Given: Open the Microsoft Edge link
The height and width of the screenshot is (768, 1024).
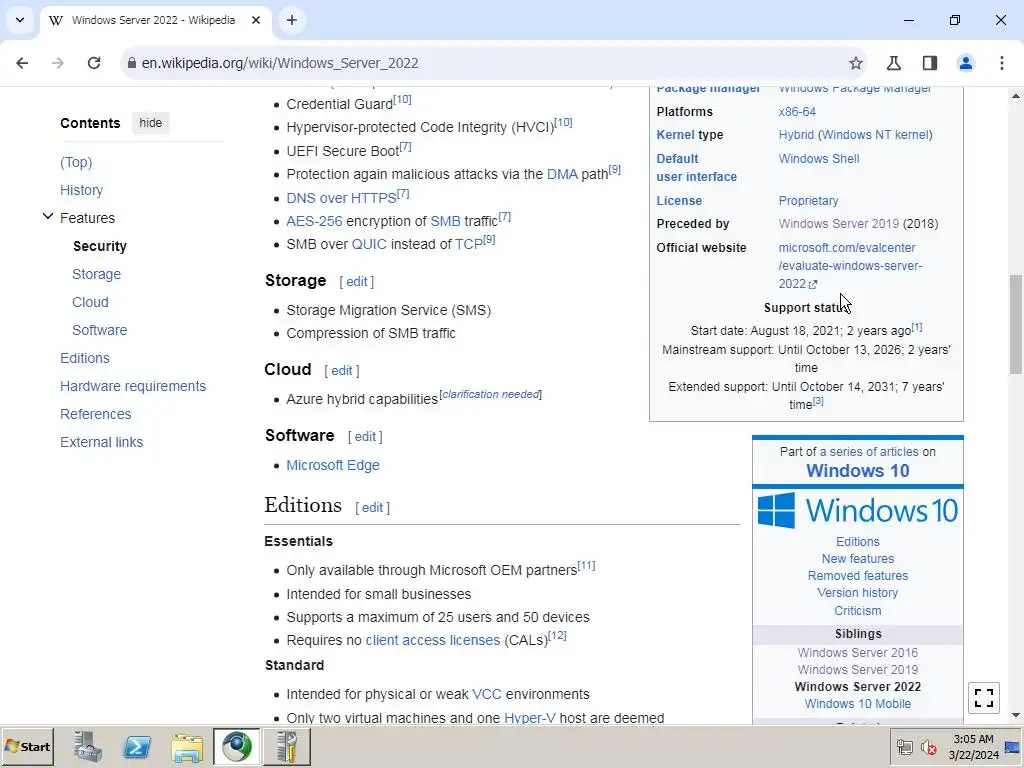Looking at the screenshot, I should tap(333, 465).
